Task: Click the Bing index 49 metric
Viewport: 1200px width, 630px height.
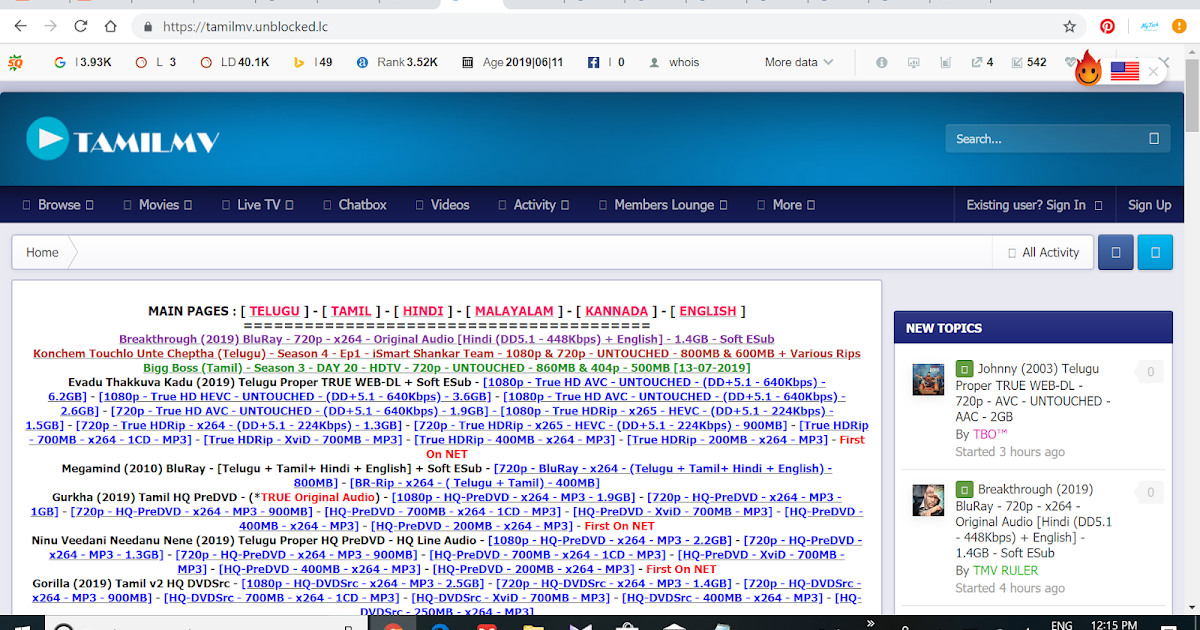Action: pos(312,62)
